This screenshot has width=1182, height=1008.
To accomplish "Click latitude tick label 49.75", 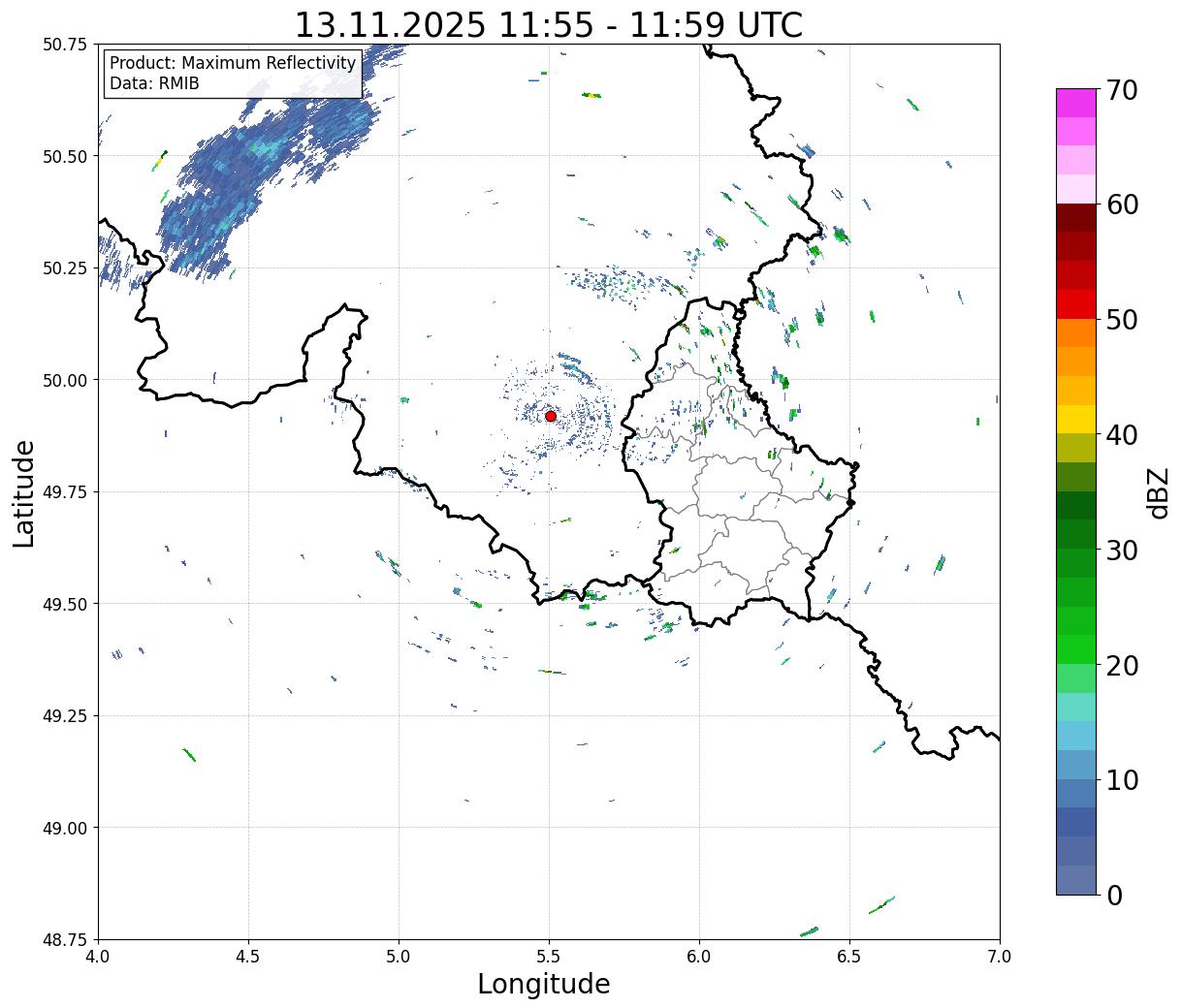I will 65,492.
